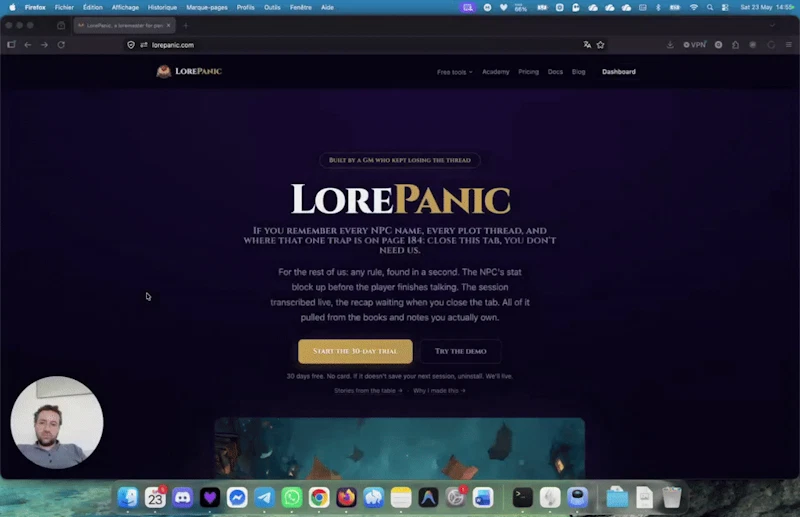Open Notes from the Dock

(x=401, y=497)
